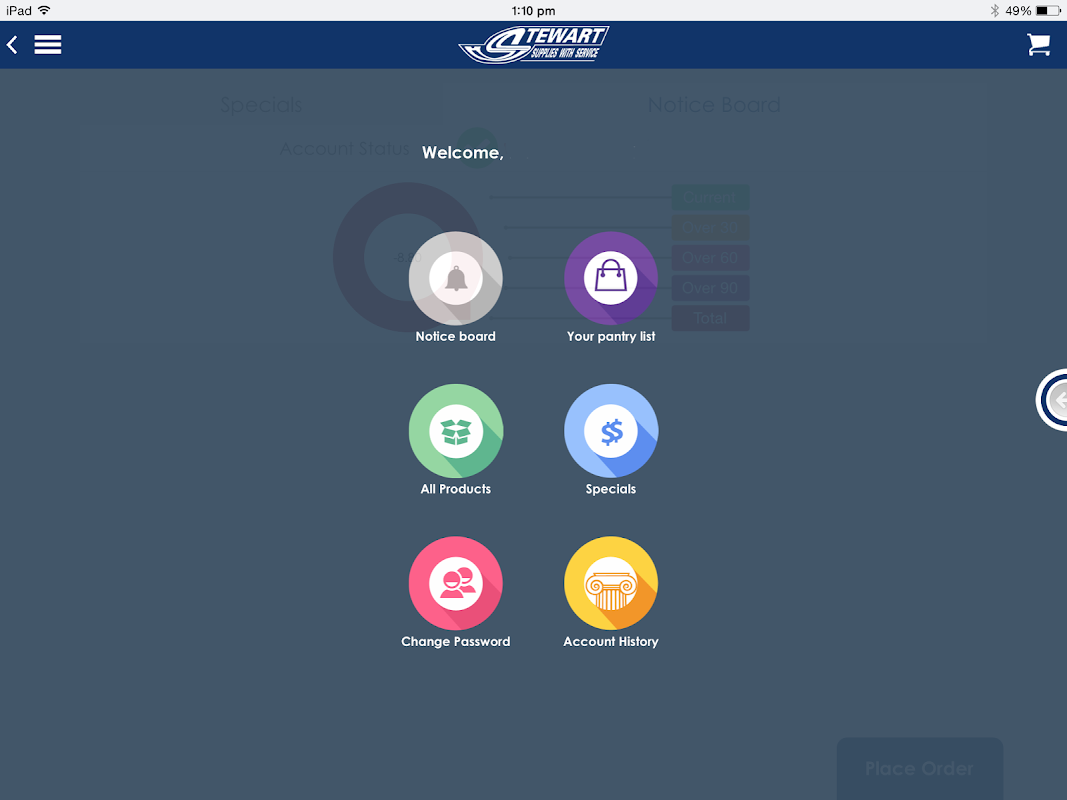This screenshot has width=1067, height=800.
Task: Tap the dimmed Current legend box
Action: pos(710,197)
